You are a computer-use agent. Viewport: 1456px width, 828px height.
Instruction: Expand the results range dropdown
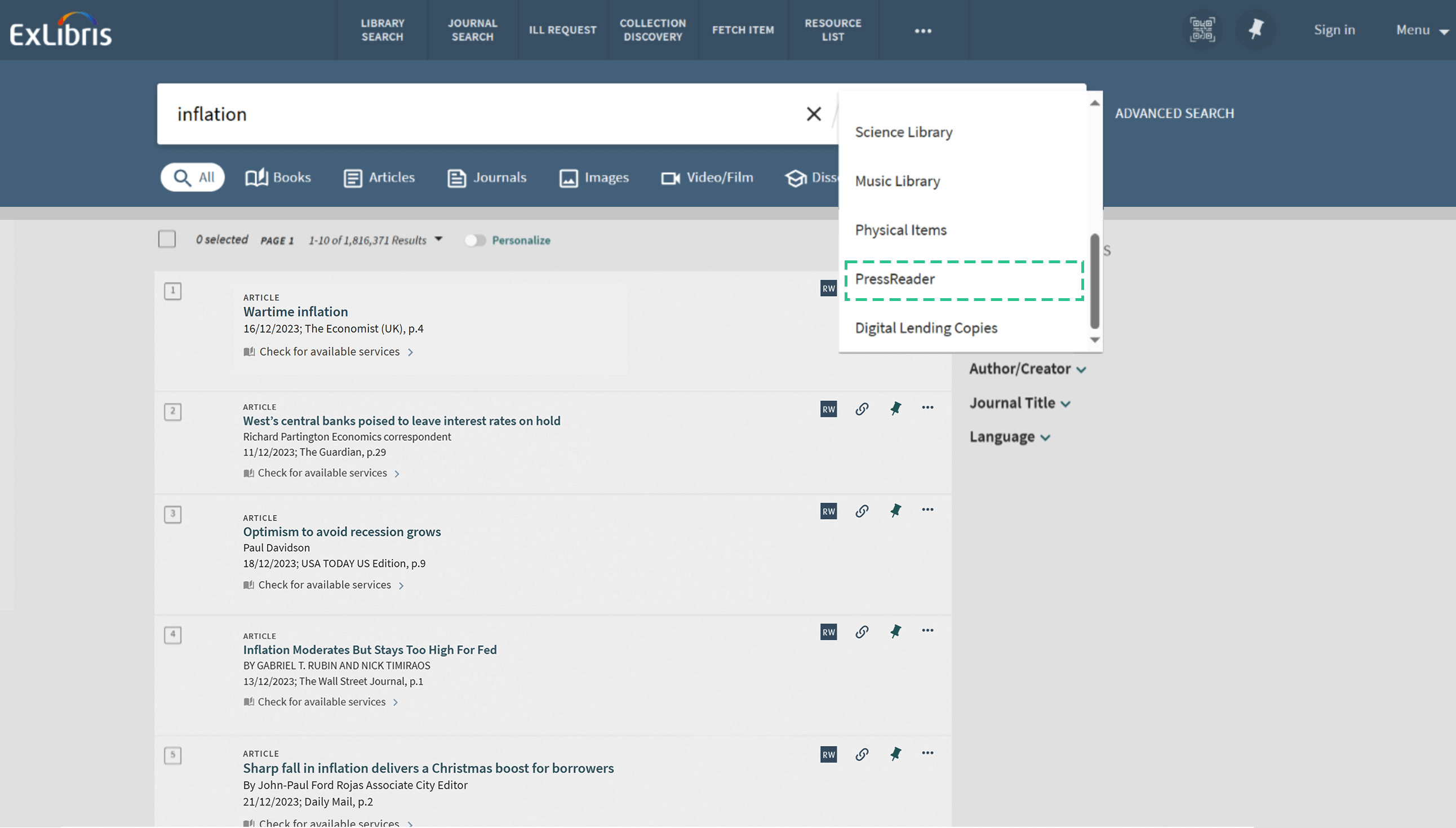pyautogui.click(x=438, y=240)
